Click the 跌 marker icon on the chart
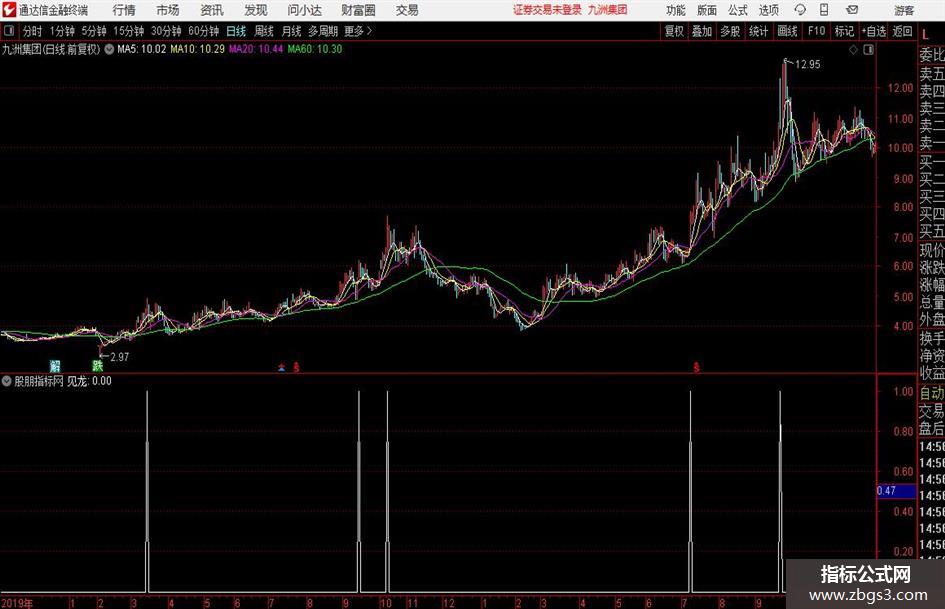 [98, 366]
